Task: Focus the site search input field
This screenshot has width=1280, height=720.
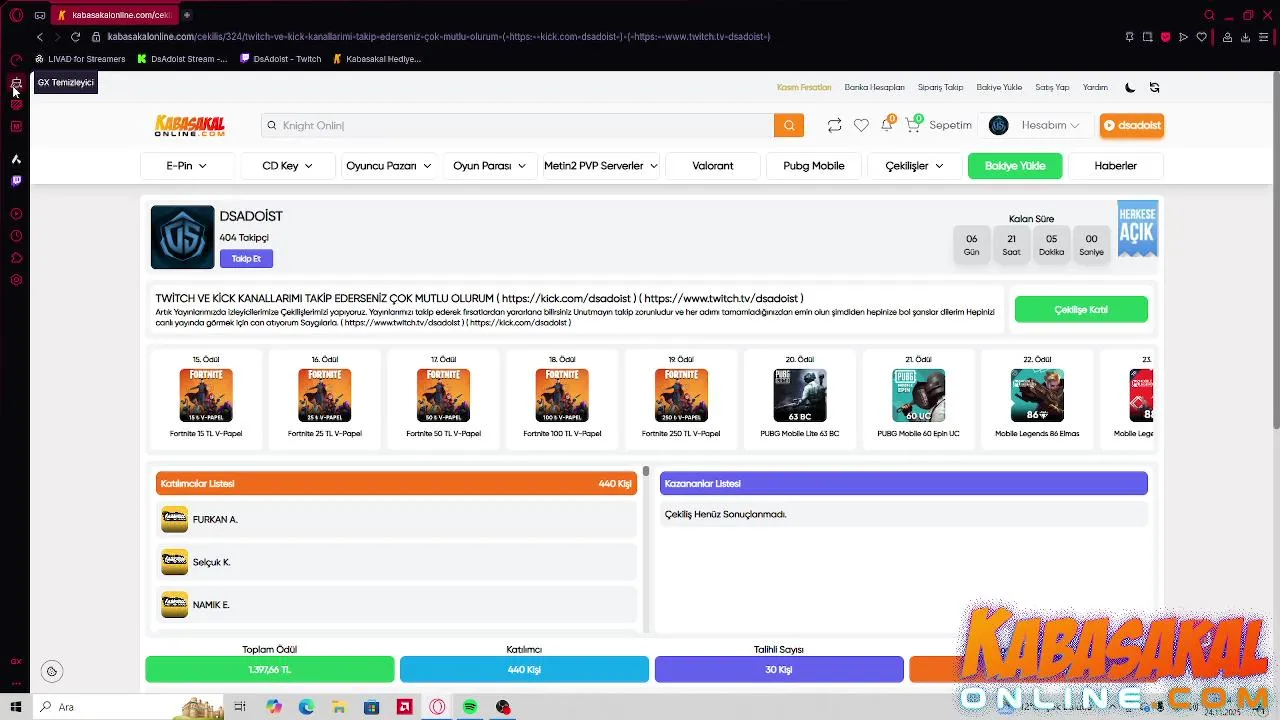Action: pos(518,125)
